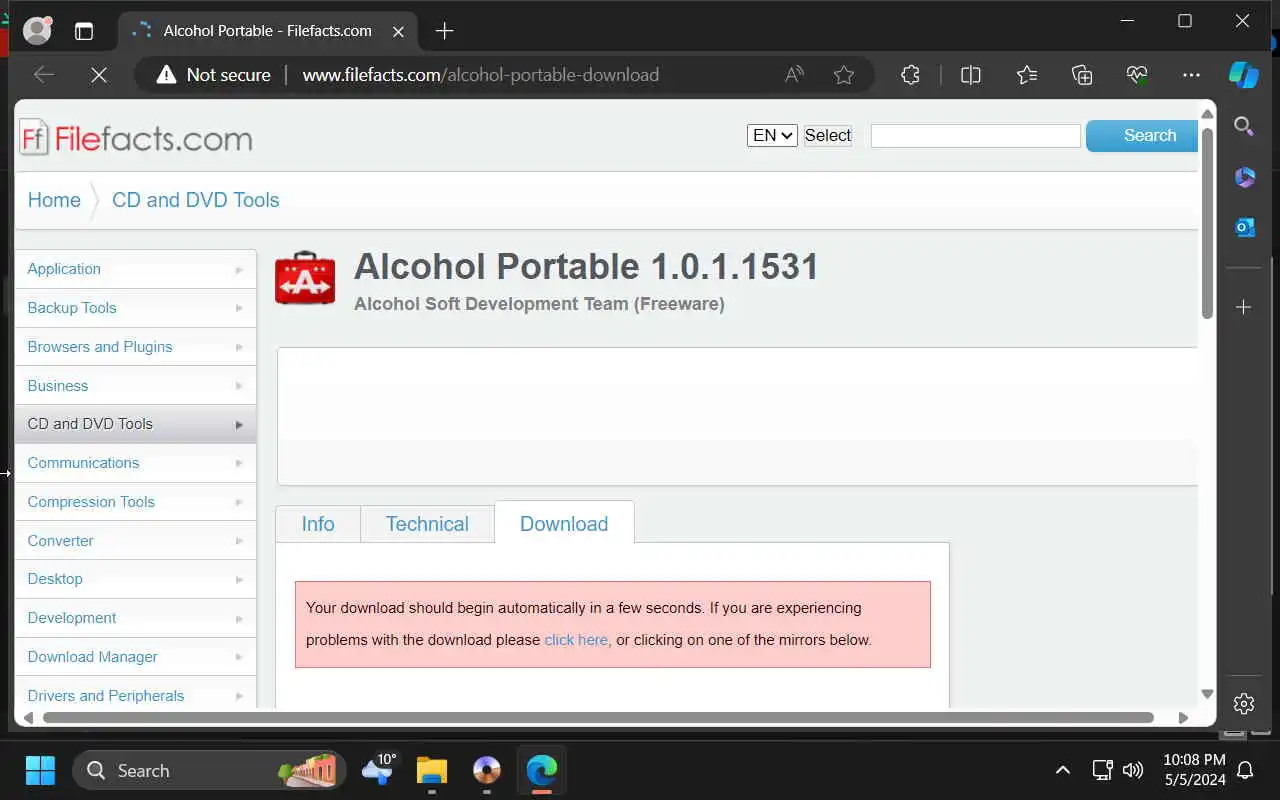Click the Edge icon on taskbar
Viewport: 1280px width, 800px height.
(x=541, y=770)
